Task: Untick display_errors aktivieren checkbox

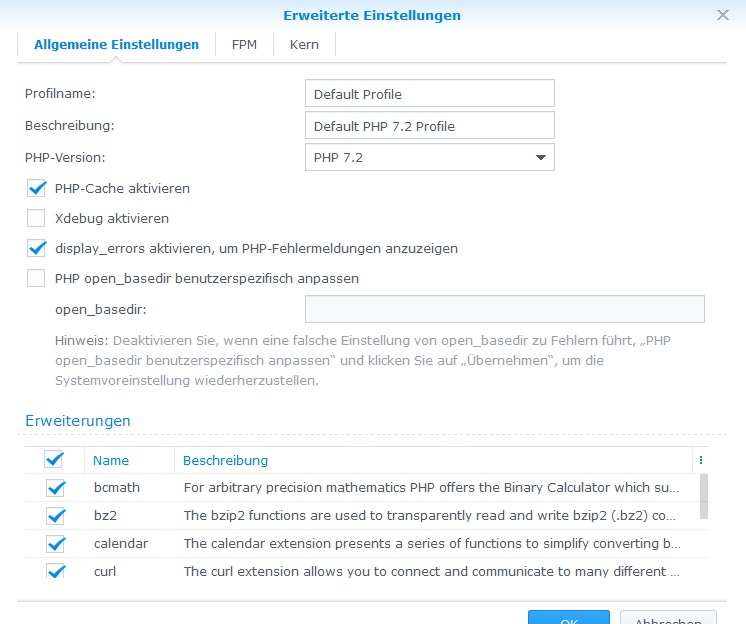Action: [x=37, y=248]
